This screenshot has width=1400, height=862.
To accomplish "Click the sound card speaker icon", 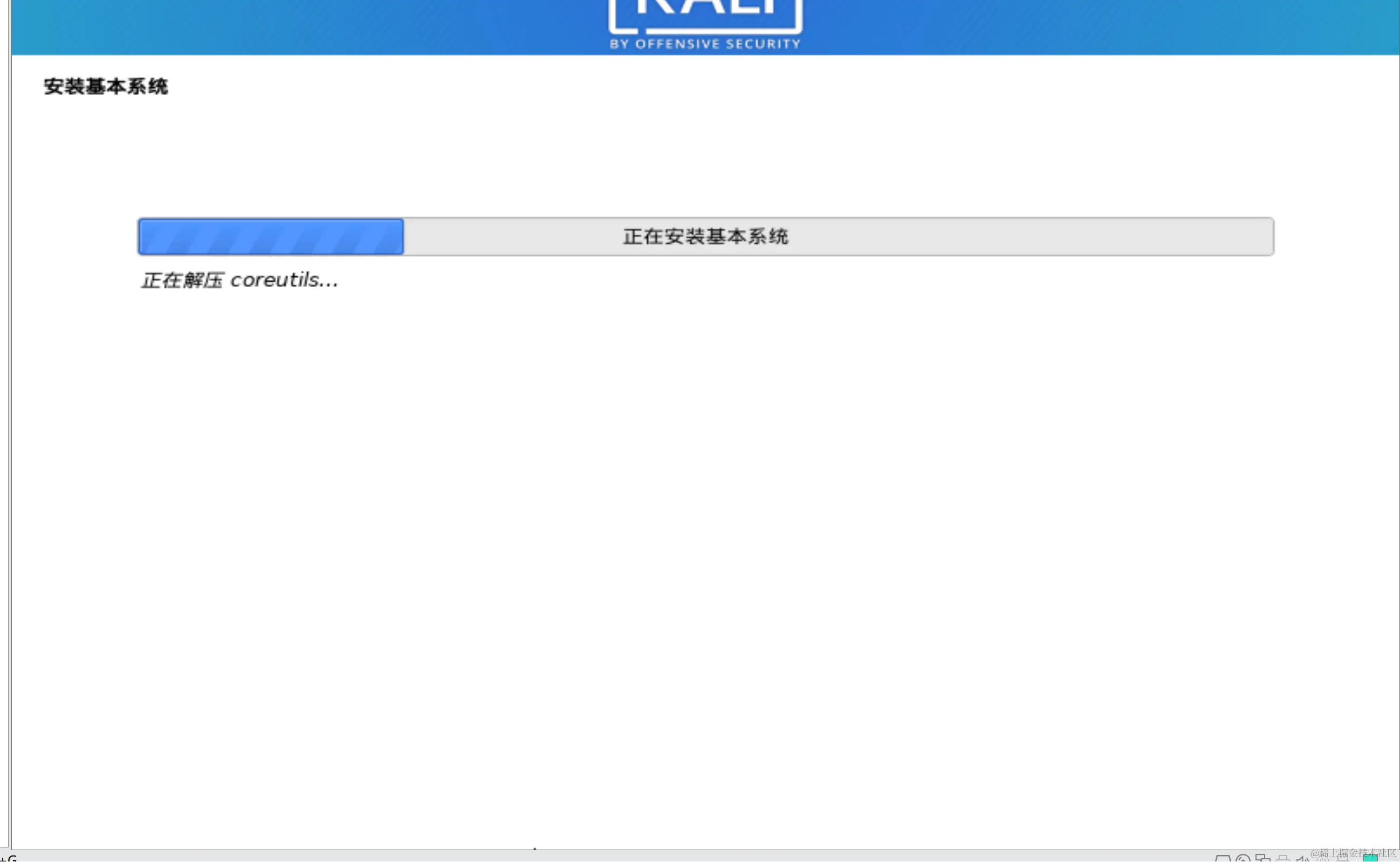I will (1302, 859).
